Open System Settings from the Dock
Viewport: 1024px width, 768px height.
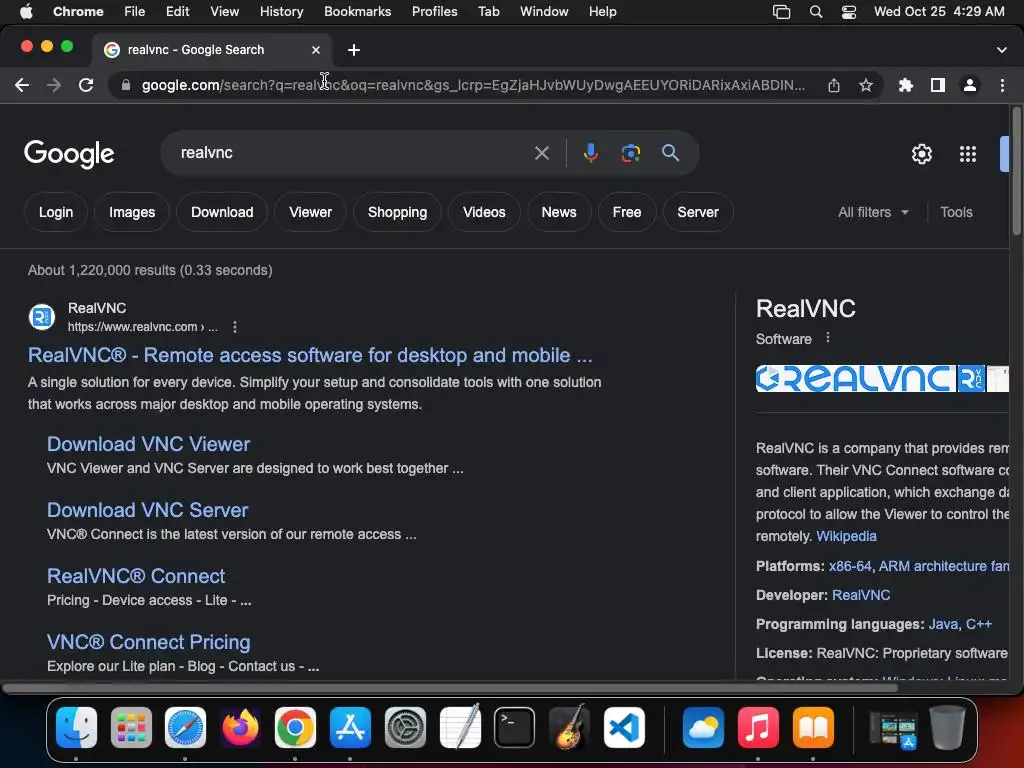(x=405, y=728)
